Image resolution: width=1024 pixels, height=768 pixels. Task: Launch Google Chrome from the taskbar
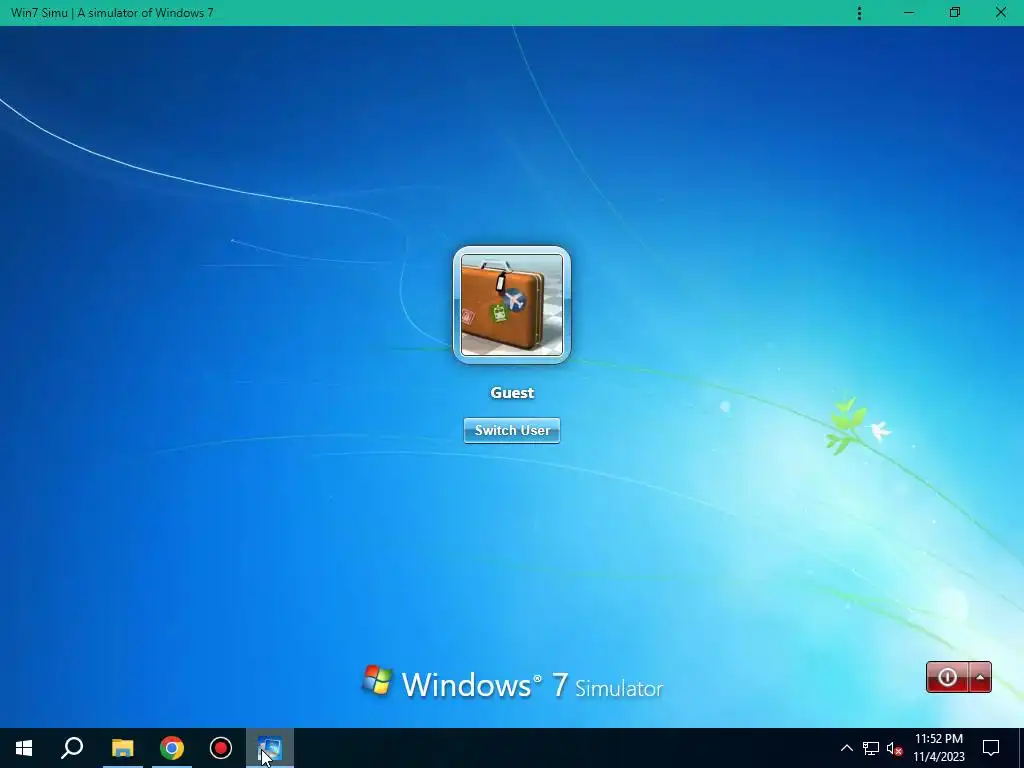(x=172, y=748)
